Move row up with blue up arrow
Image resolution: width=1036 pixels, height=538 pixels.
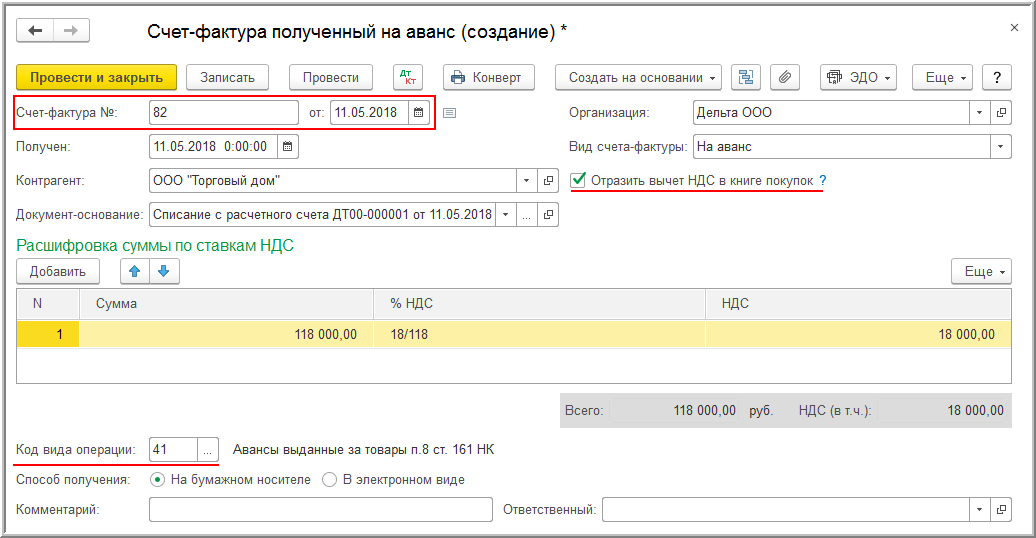point(135,271)
